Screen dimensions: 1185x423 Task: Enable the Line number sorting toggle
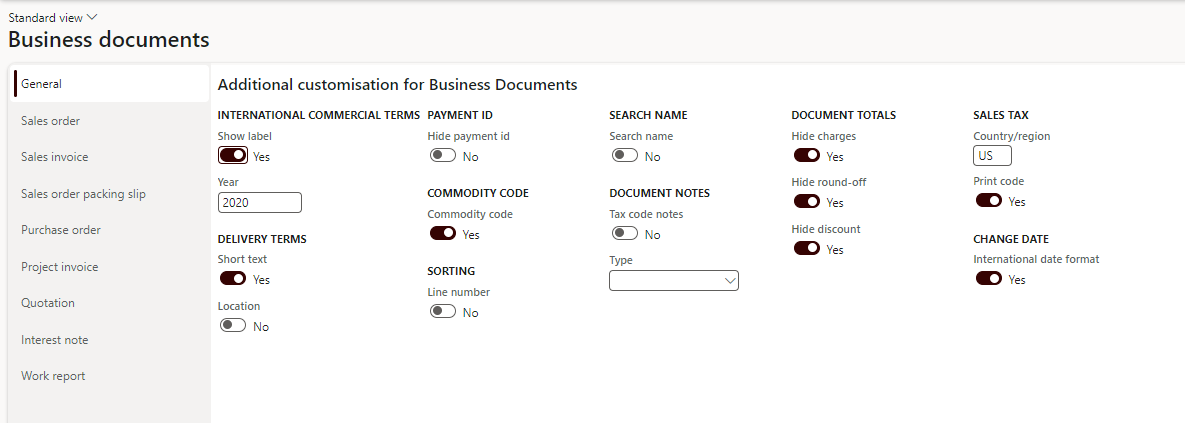(x=443, y=312)
